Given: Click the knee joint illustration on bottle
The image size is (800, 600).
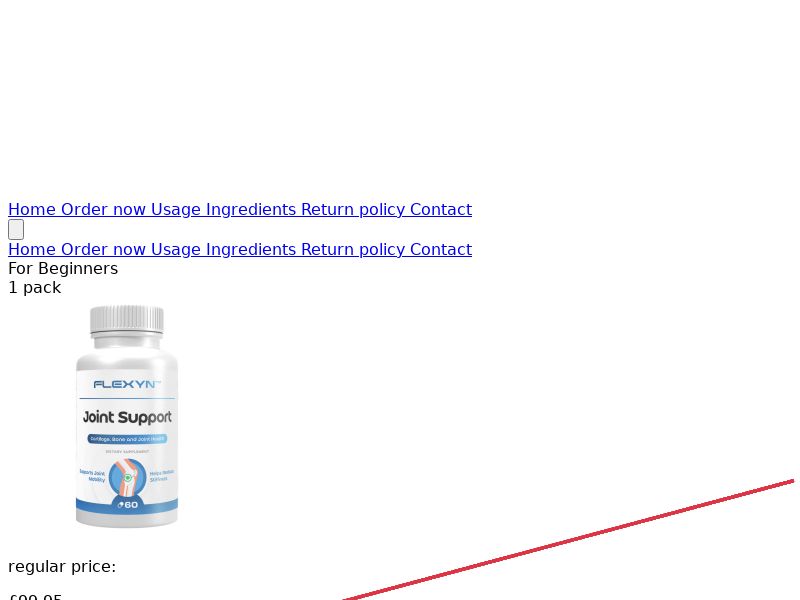Looking at the screenshot, I should coord(128,477).
